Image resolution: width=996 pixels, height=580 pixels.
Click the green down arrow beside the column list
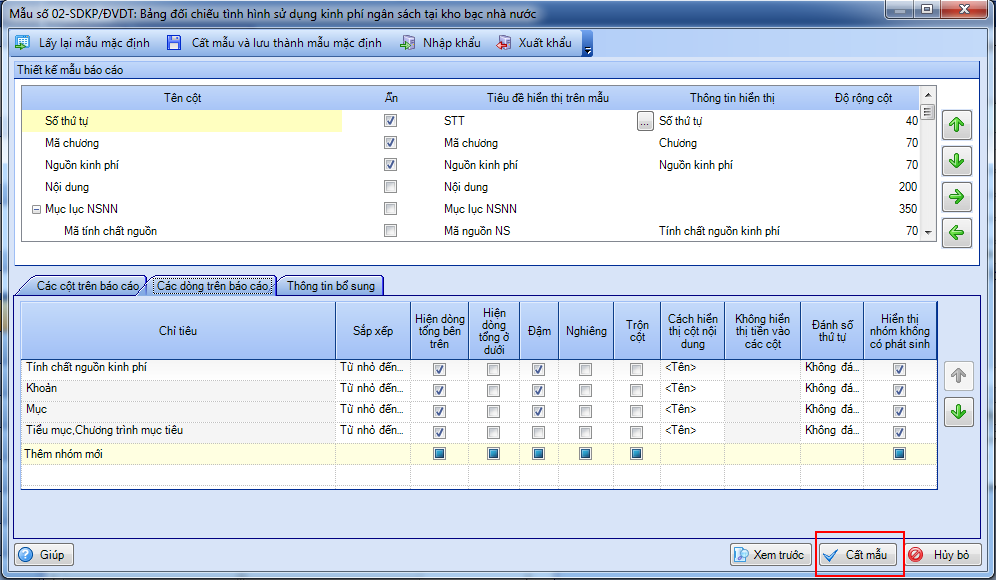tap(957, 161)
